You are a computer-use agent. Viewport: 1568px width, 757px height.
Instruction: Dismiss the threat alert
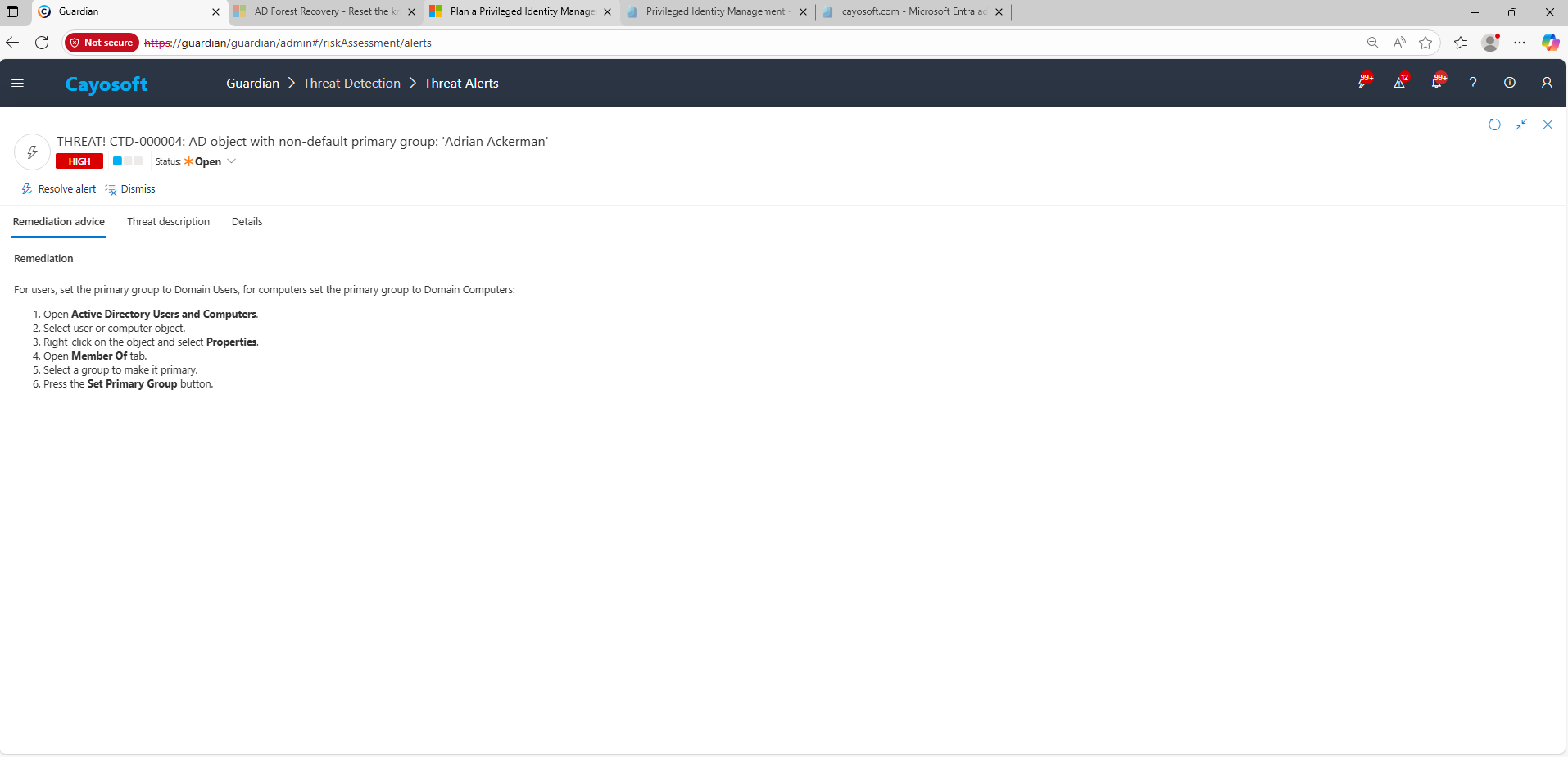pos(131,189)
